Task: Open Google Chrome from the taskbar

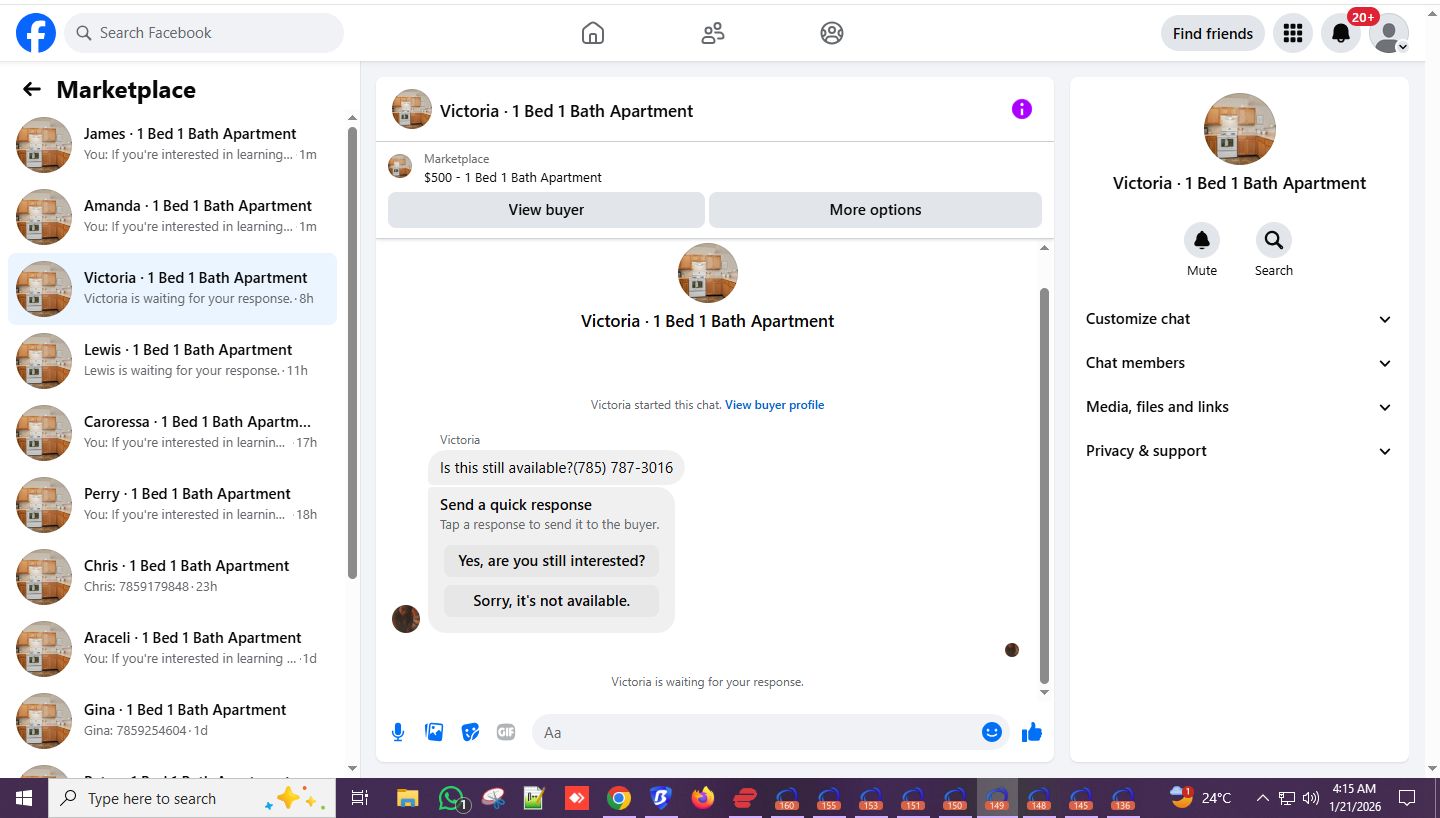Action: click(x=619, y=798)
